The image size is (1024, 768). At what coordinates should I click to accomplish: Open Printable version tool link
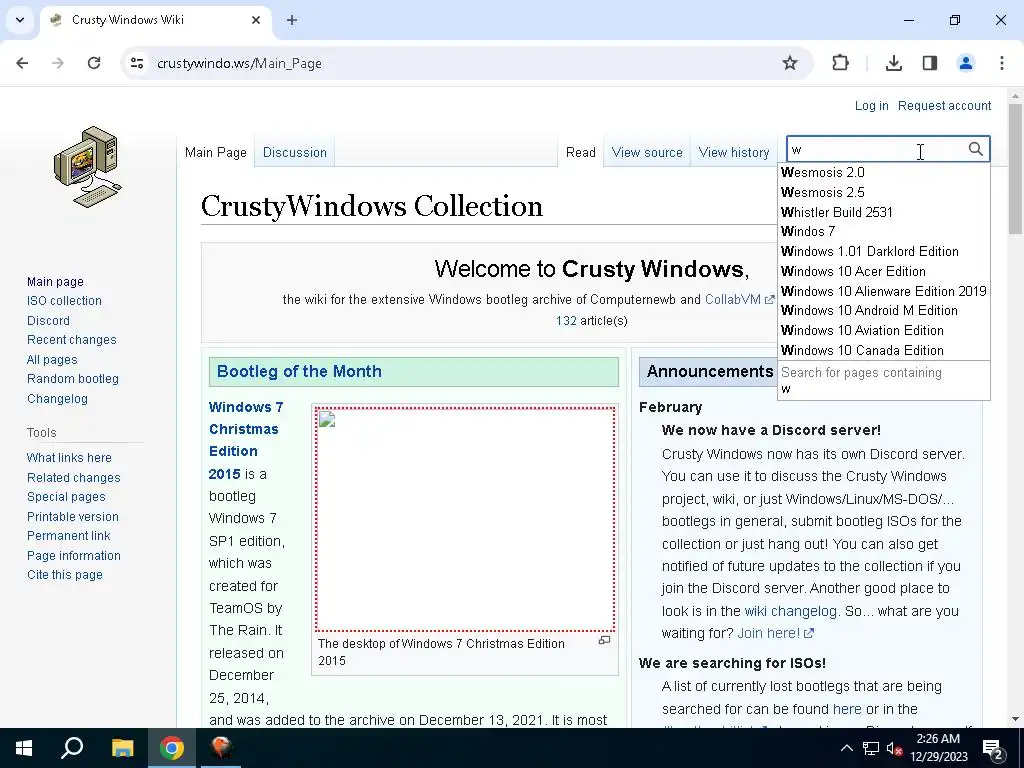tap(73, 517)
